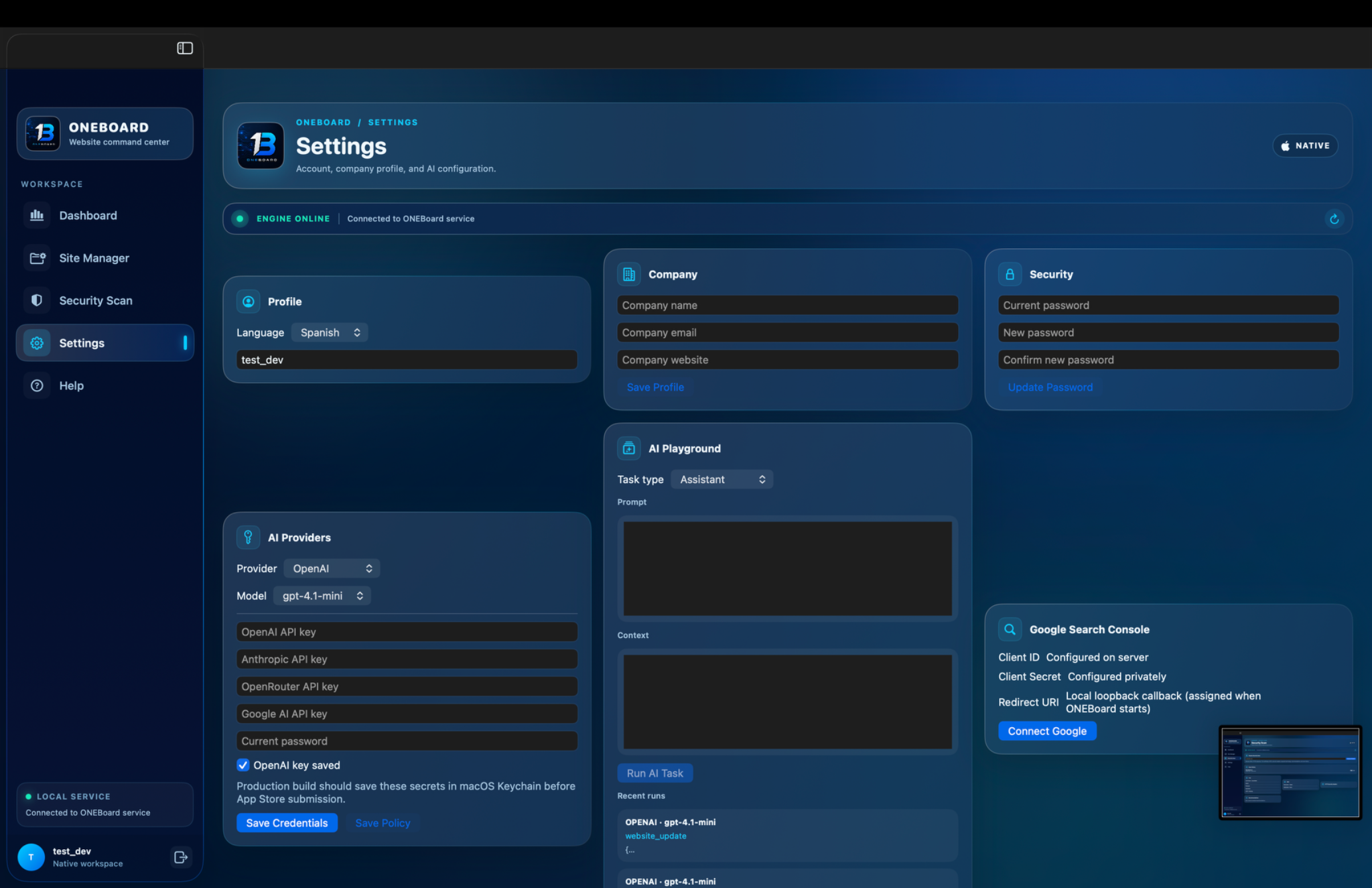Click the Run AI Task button

click(x=655, y=773)
